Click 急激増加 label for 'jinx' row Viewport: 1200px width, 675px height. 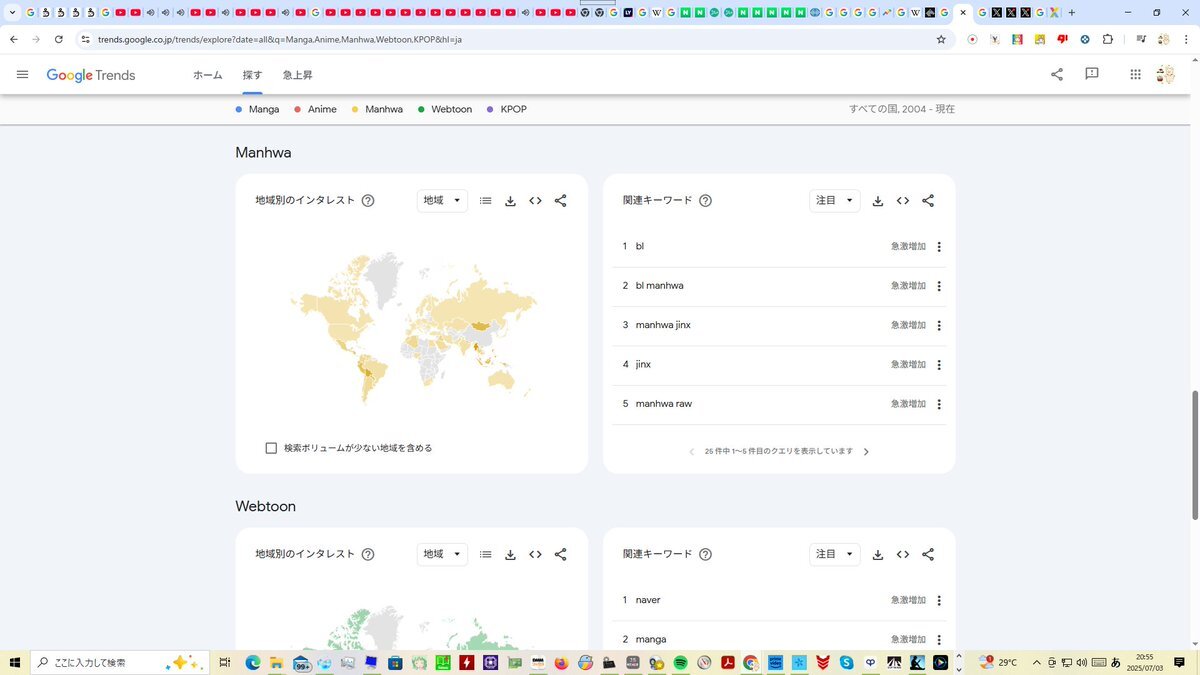[908, 364]
